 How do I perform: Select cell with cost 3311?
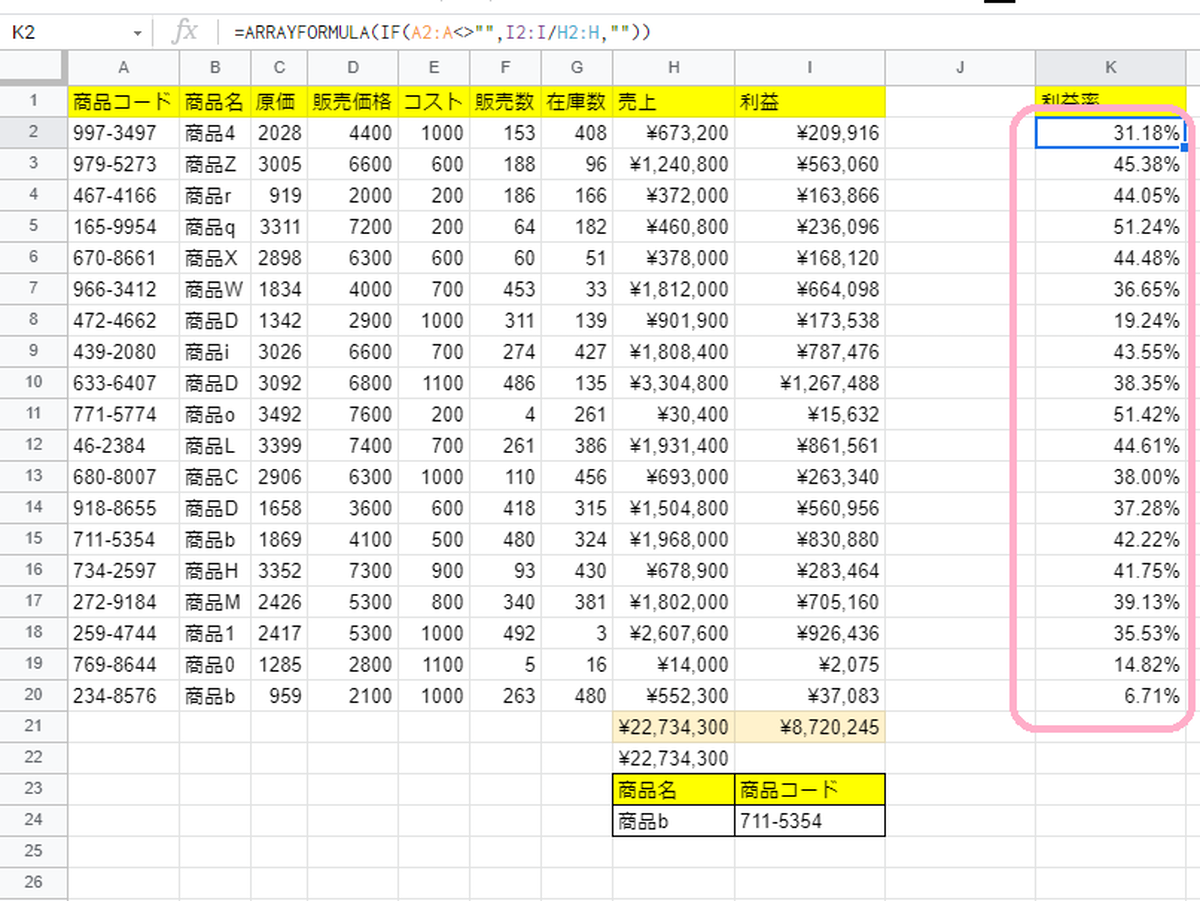pyautogui.click(x=279, y=227)
